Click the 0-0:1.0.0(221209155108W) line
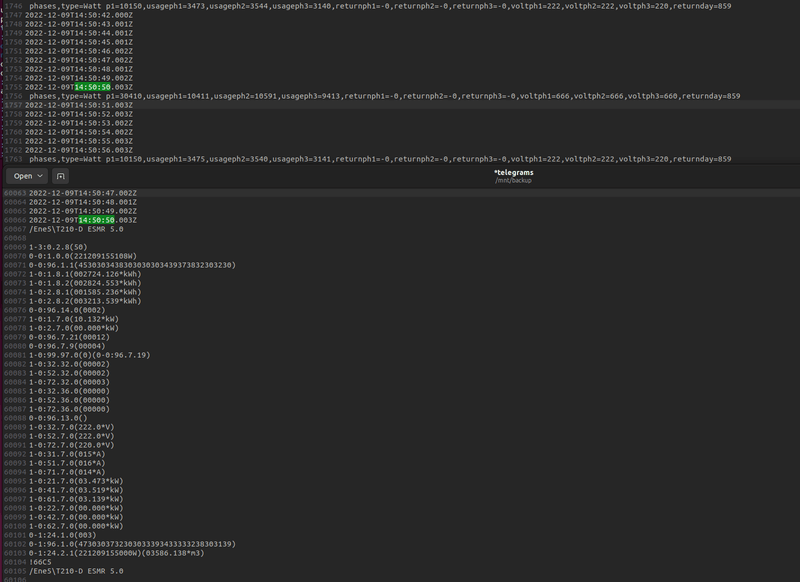 point(83,257)
